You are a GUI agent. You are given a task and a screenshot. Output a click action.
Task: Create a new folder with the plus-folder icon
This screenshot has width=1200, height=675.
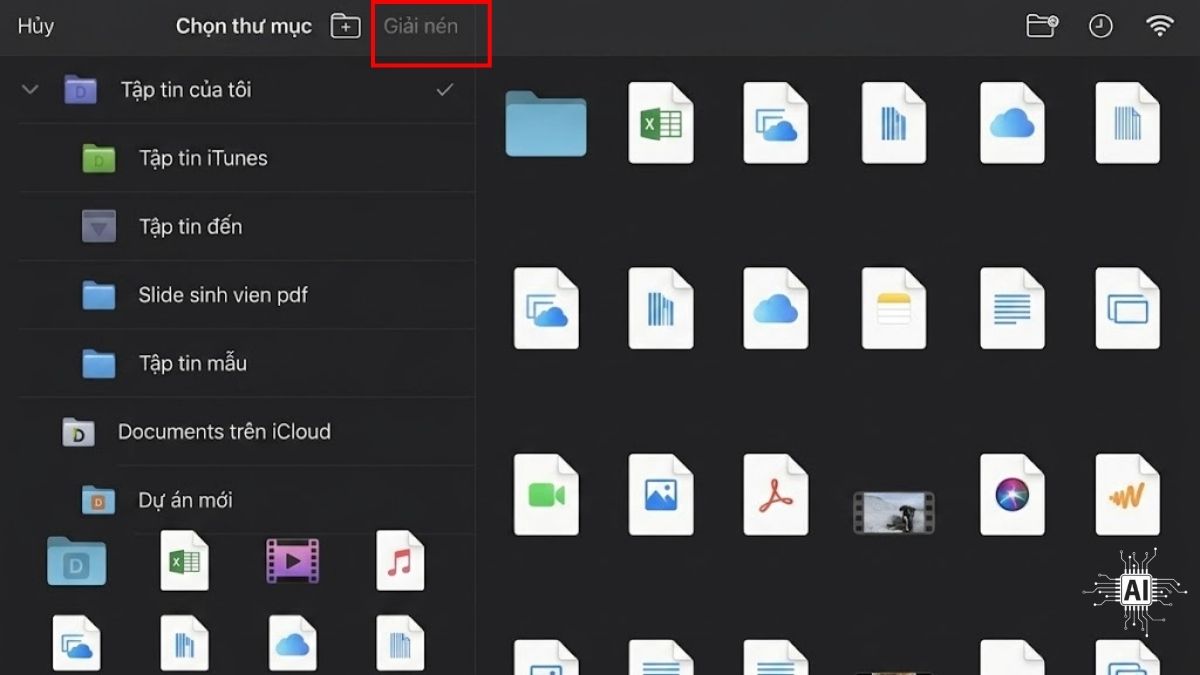[346, 27]
